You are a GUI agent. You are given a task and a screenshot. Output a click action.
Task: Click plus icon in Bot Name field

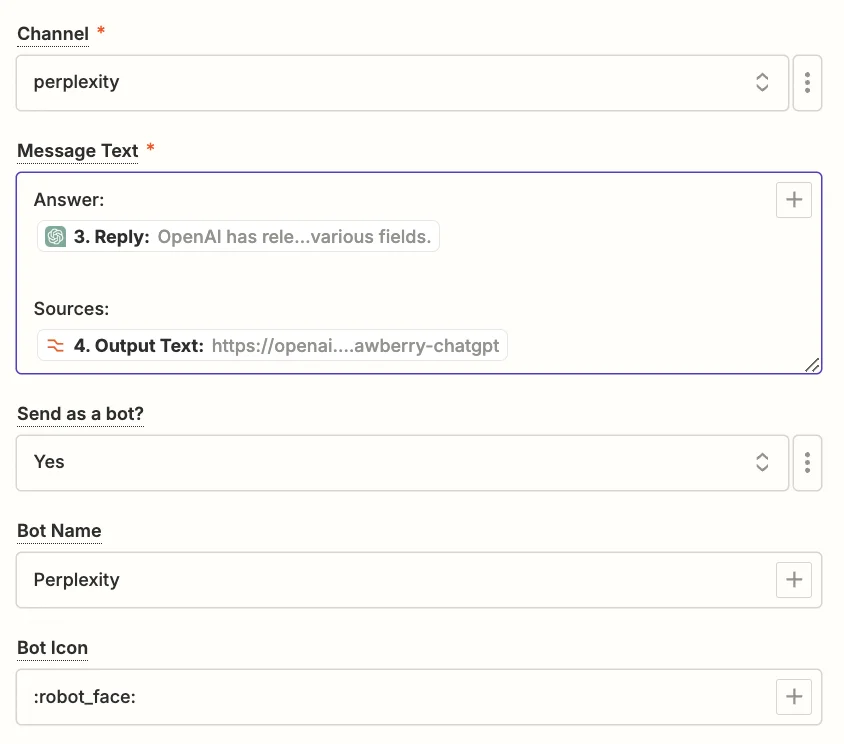point(793,580)
